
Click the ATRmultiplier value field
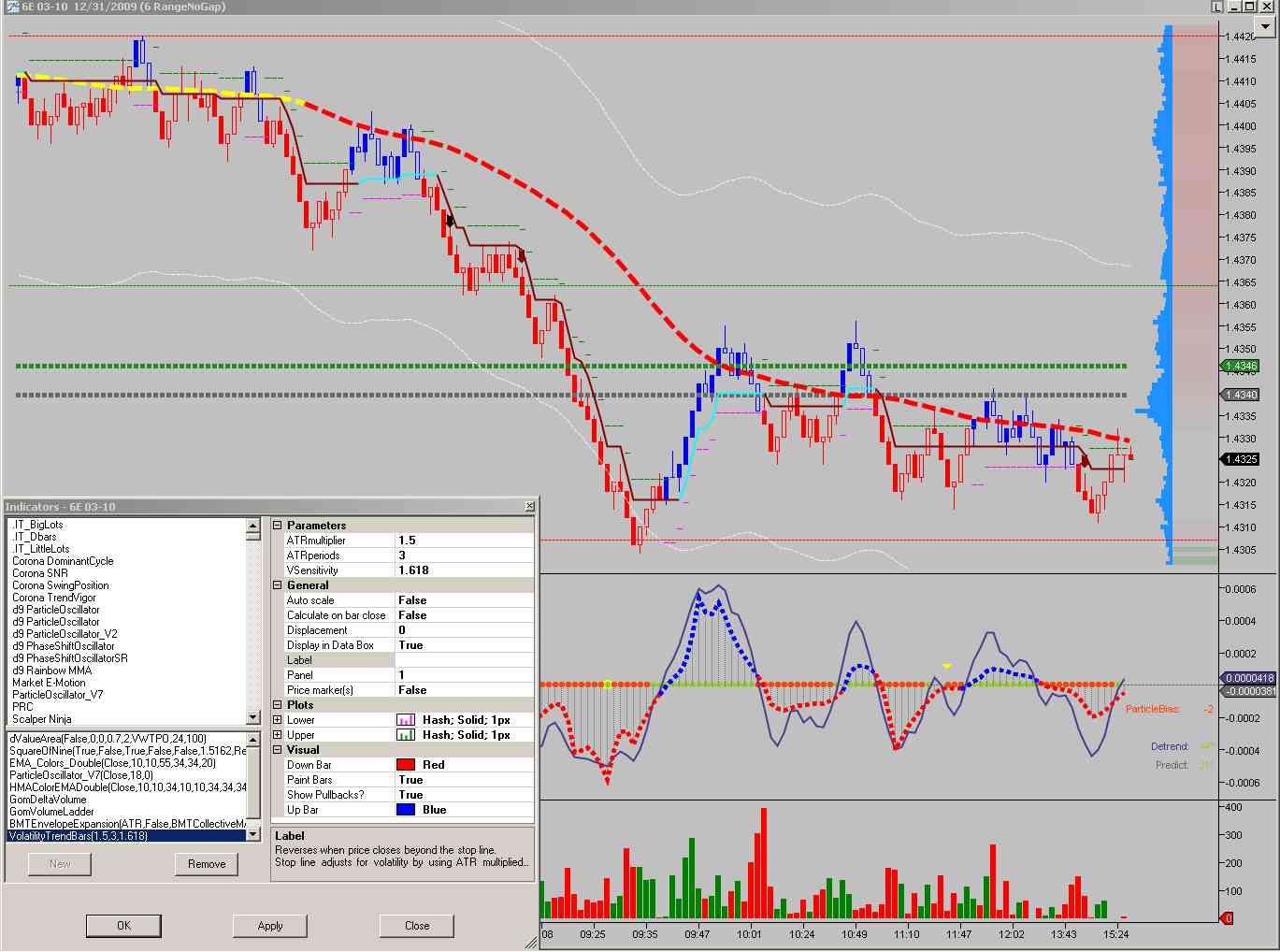tap(464, 541)
